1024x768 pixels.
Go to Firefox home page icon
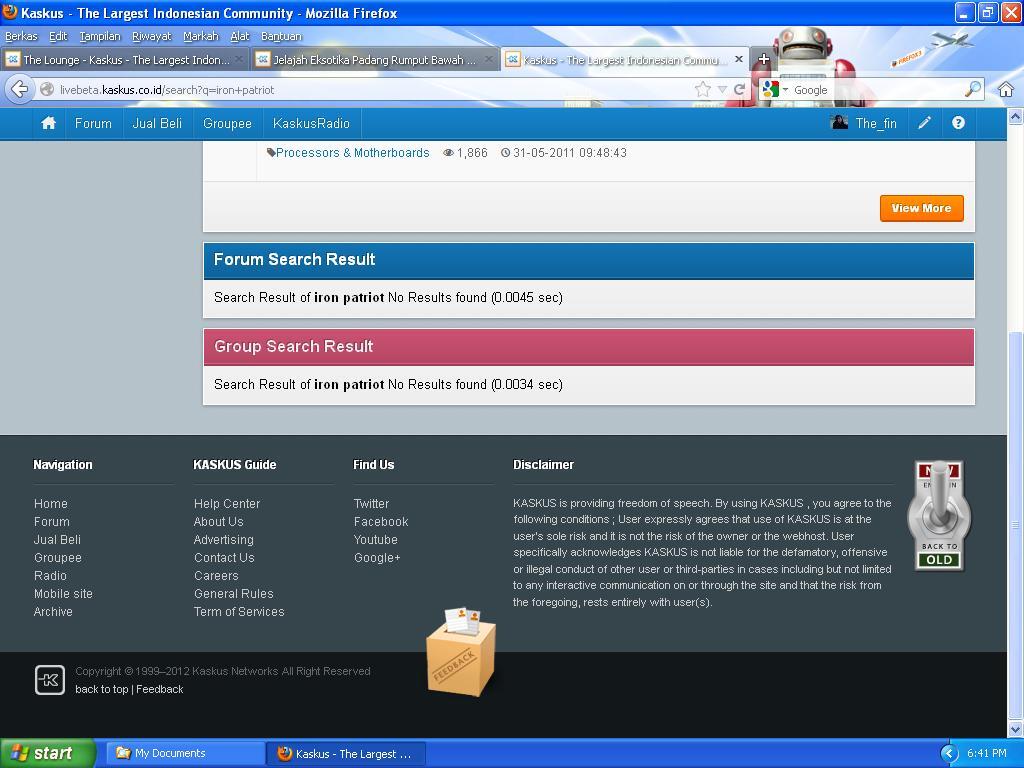click(x=1006, y=89)
